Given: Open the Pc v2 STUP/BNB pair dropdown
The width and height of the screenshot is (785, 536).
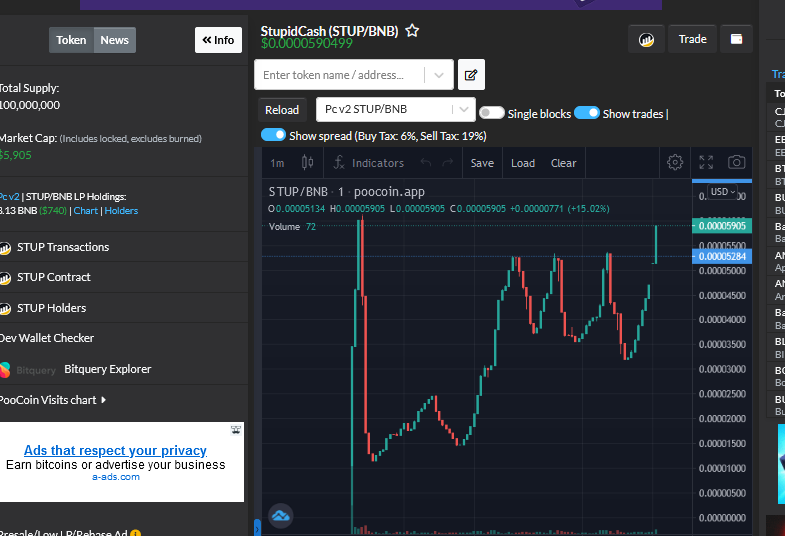Looking at the screenshot, I should [x=396, y=109].
